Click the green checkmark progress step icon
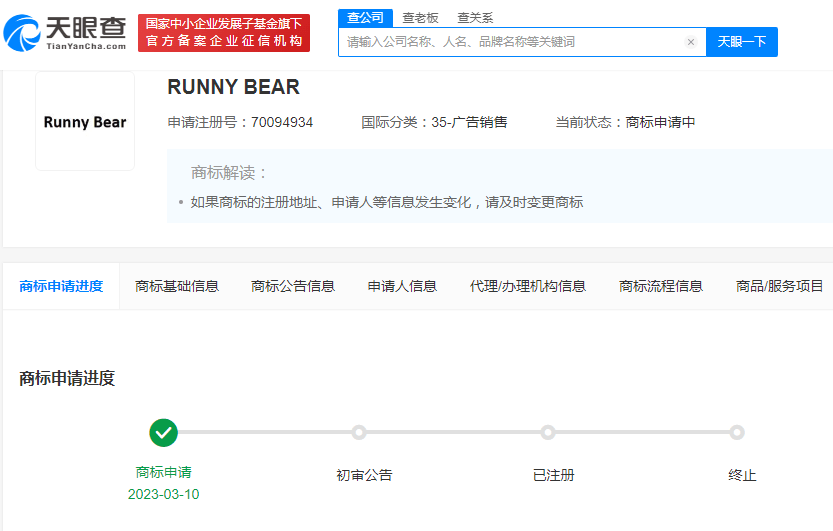 click(164, 432)
